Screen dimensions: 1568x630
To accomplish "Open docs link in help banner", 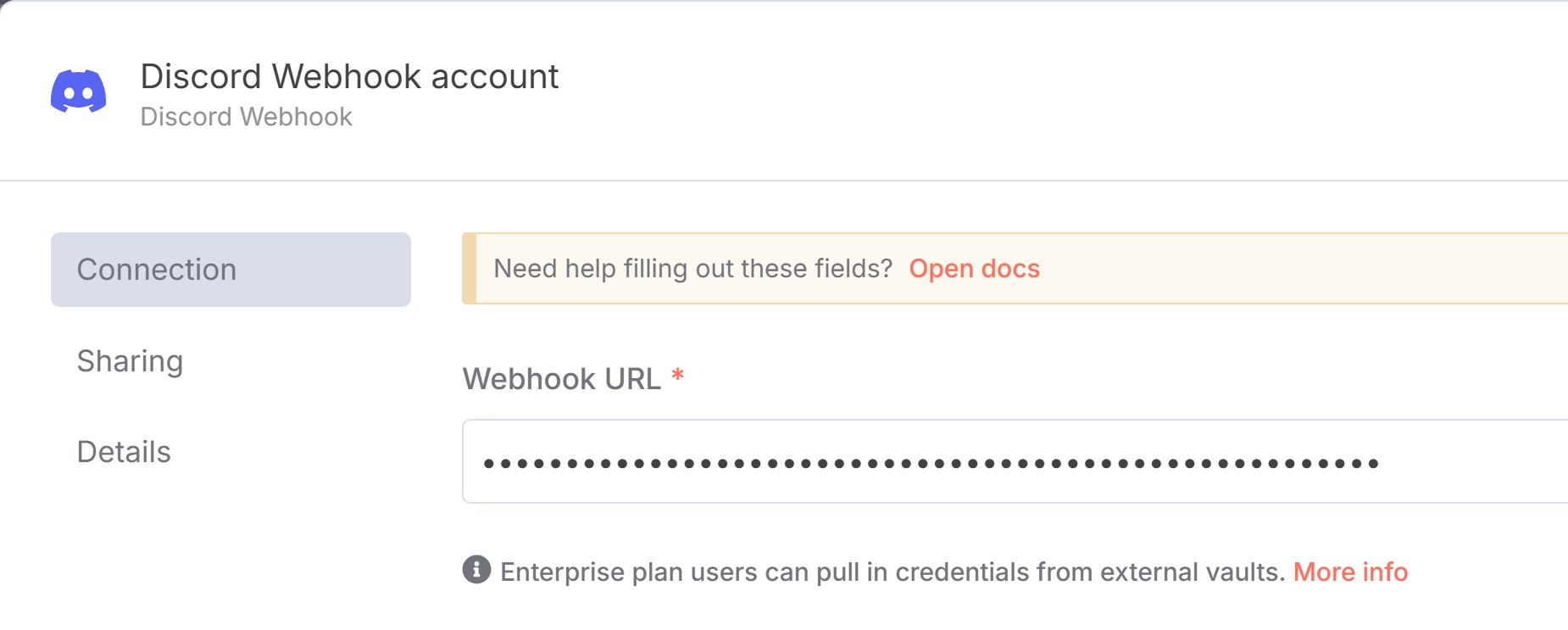I will pyautogui.click(x=974, y=269).
